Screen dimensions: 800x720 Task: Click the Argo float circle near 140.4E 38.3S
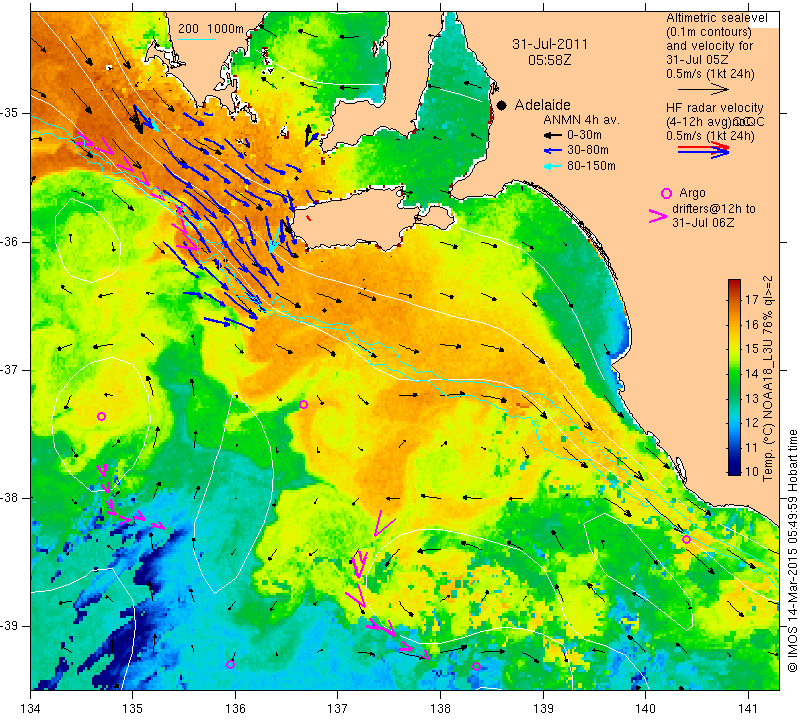[x=686, y=540]
